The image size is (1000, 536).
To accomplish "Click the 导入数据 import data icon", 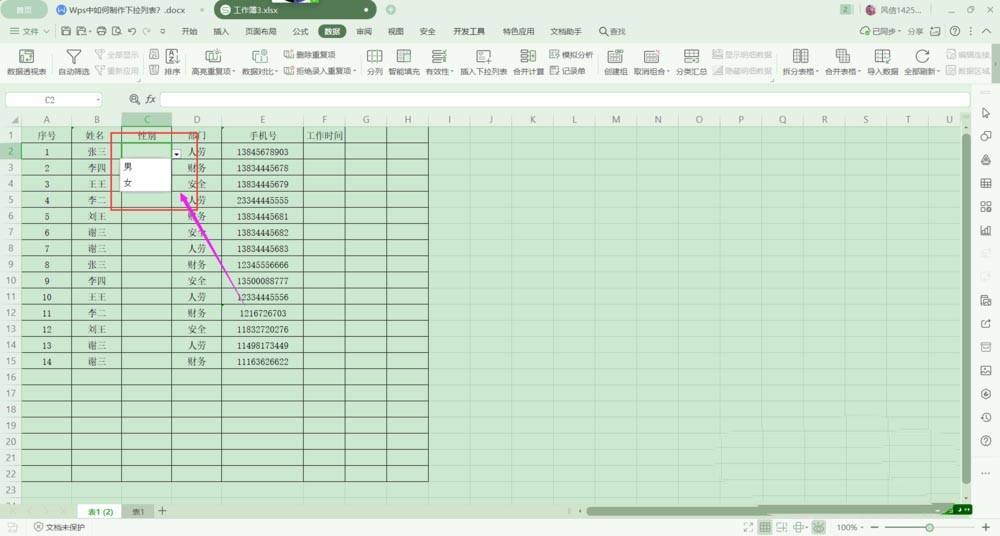I will click(x=882, y=62).
